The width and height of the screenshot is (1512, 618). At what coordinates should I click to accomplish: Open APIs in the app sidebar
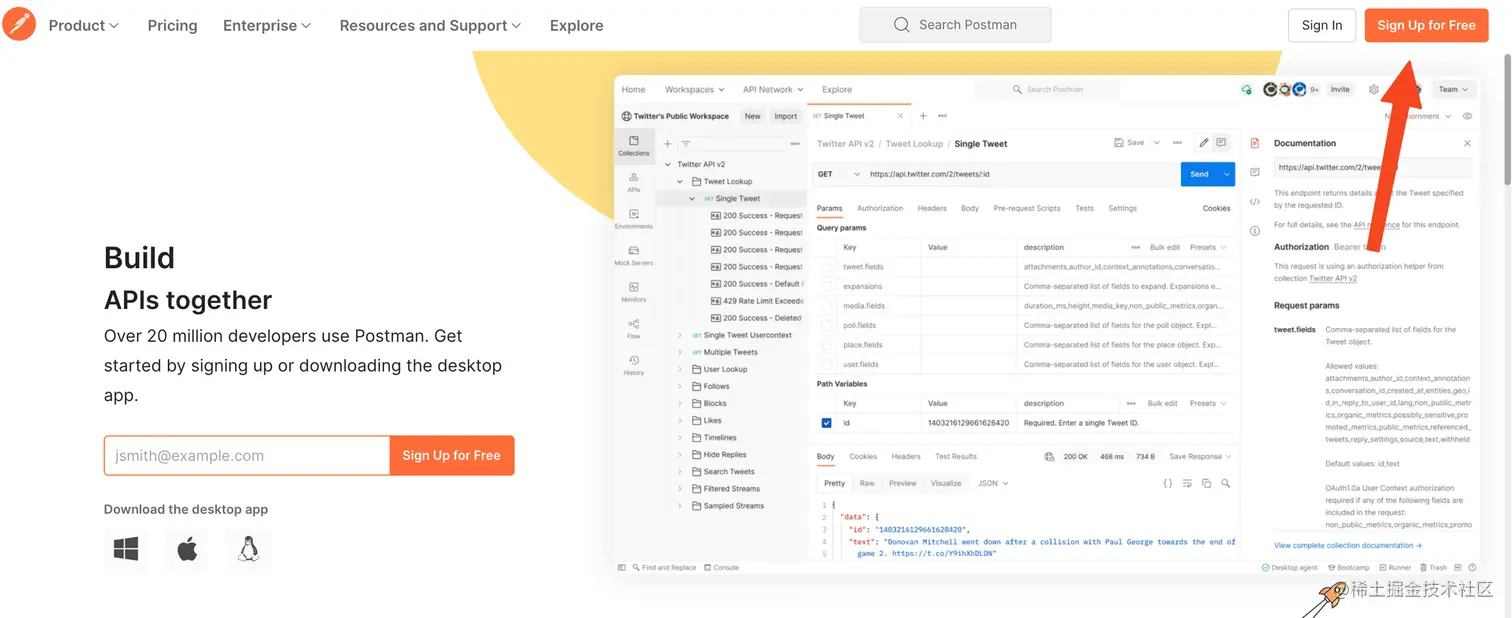(x=633, y=182)
